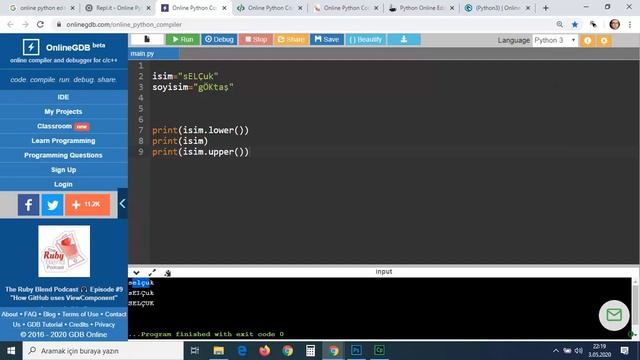Viewport: 640px width, 360px height.
Task: Open Calculator from taskbar
Action: coord(310,351)
